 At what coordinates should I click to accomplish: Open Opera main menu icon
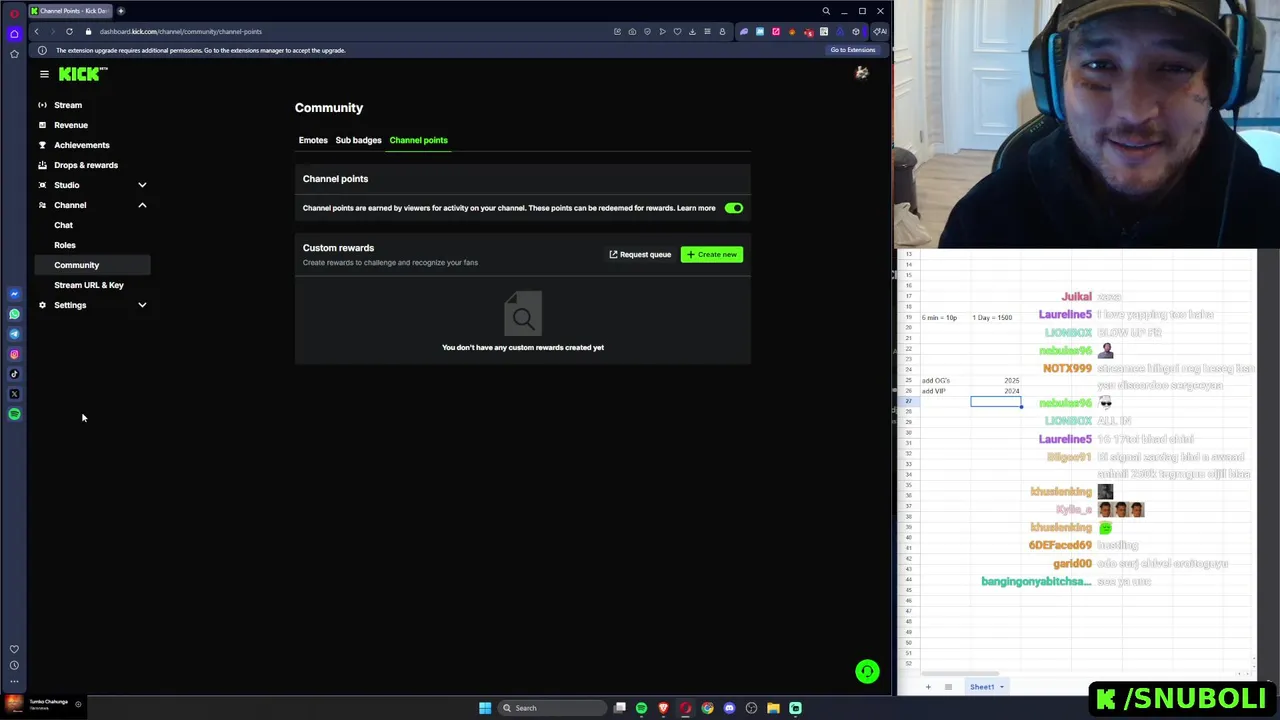pyautogui.click(x=14, y=12)
